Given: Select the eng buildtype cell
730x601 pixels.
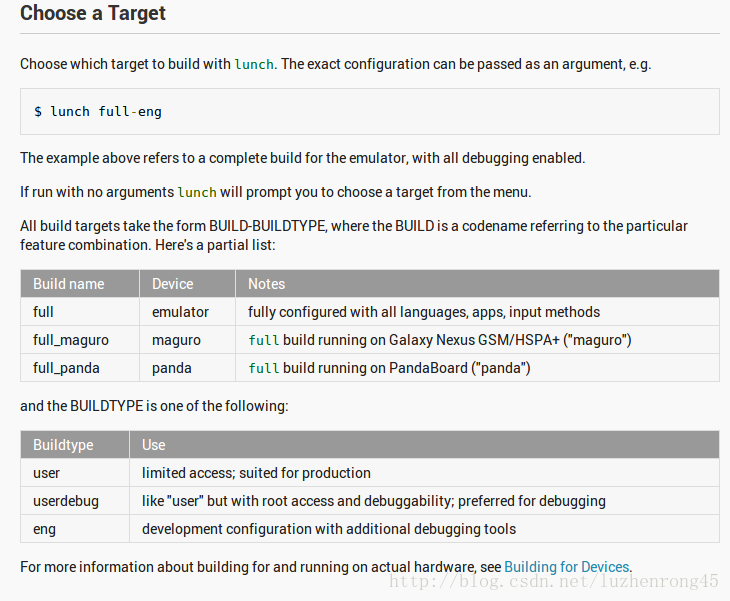Looking at the screenshot, I should (x=75, y=529).
